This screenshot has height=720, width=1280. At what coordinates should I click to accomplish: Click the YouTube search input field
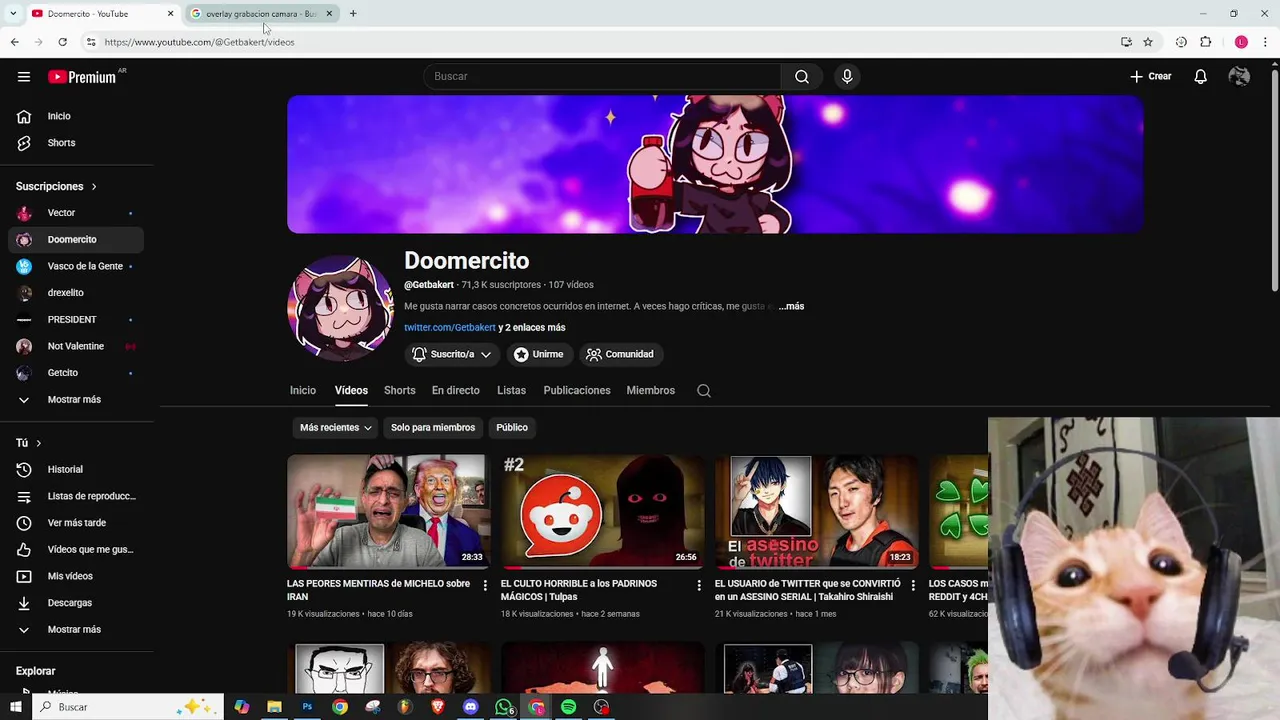point(603,77)
